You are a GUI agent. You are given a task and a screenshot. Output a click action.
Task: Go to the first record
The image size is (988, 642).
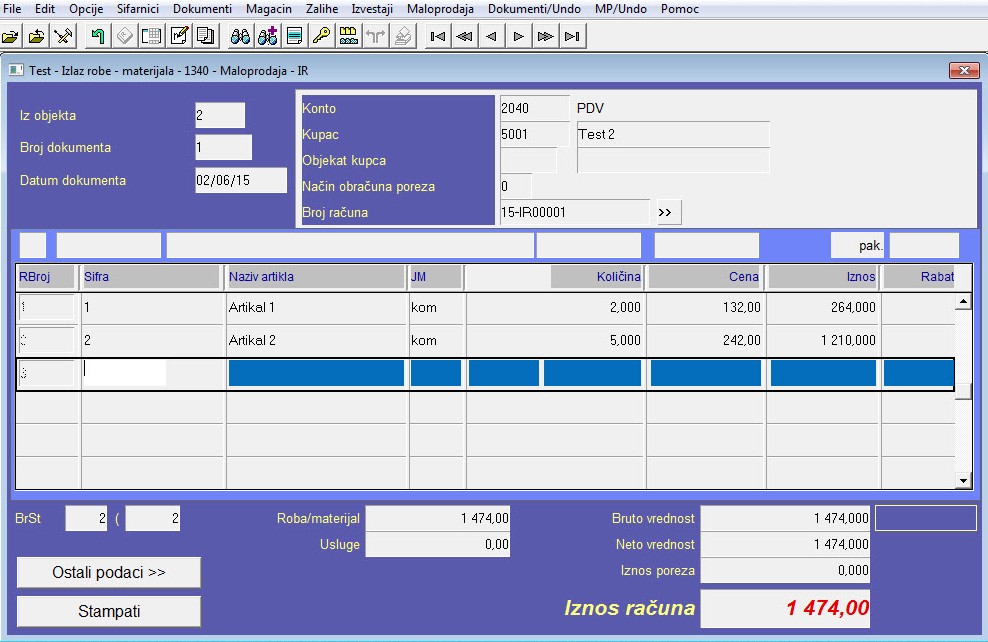[x=437, y=37]
